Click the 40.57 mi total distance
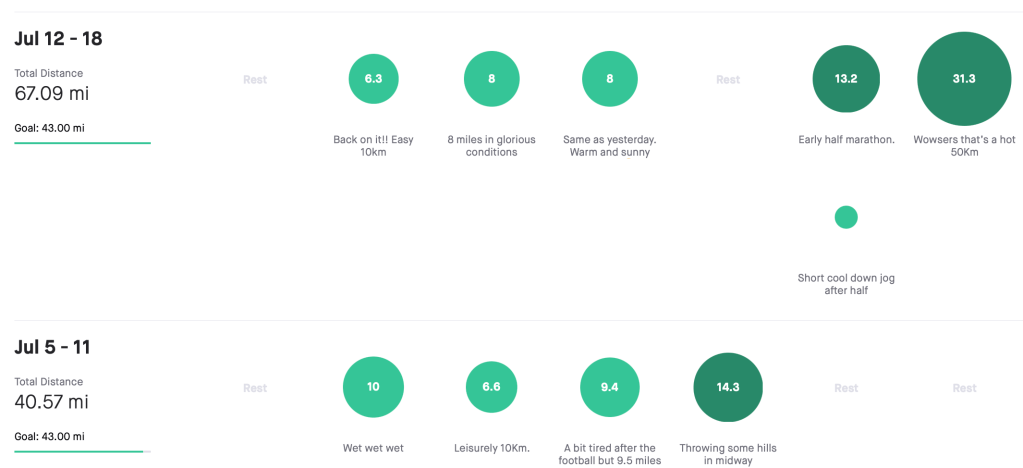 click(x=51, y=402)
